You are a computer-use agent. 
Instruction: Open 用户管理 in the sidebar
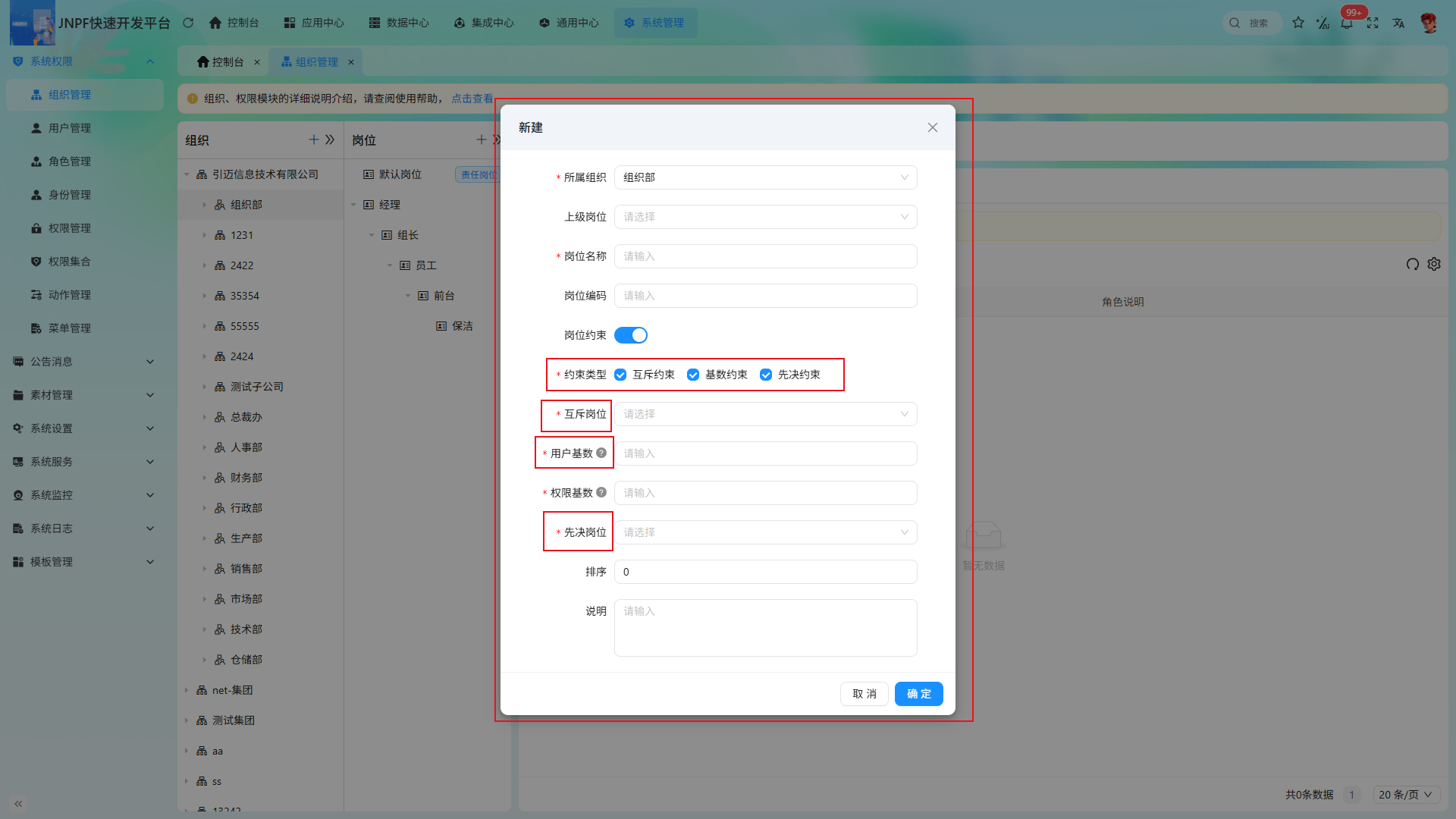pyautogui.click(x=85, y=128)
